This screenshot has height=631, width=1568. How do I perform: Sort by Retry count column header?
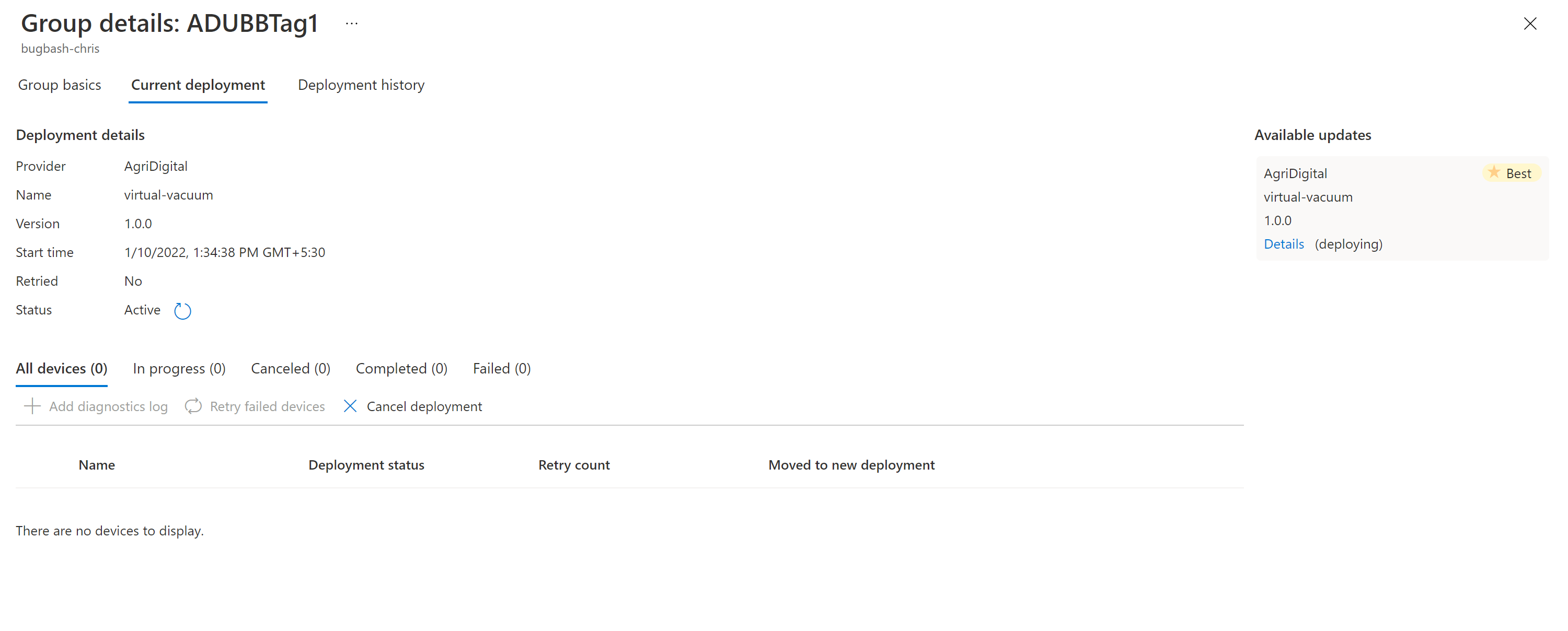[x=573, y=465]
